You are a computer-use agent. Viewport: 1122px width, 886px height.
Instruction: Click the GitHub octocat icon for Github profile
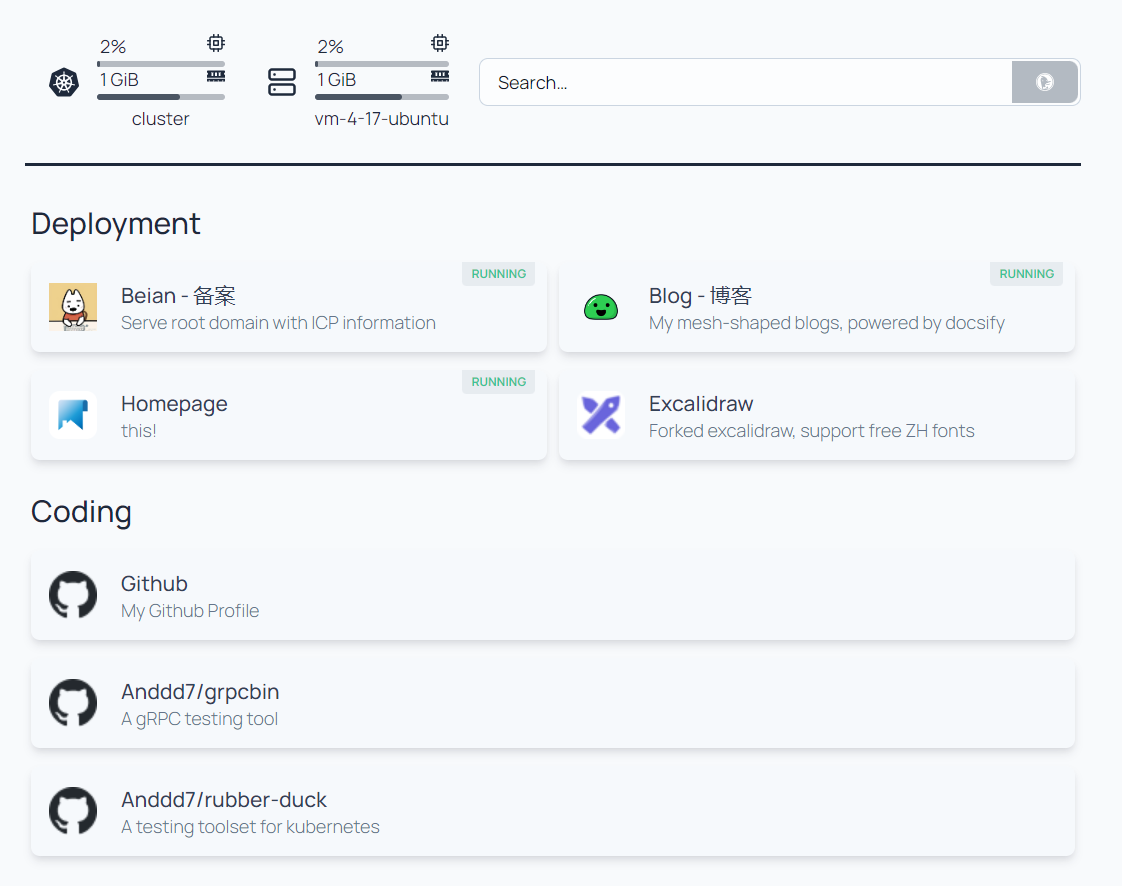[73, 595]
